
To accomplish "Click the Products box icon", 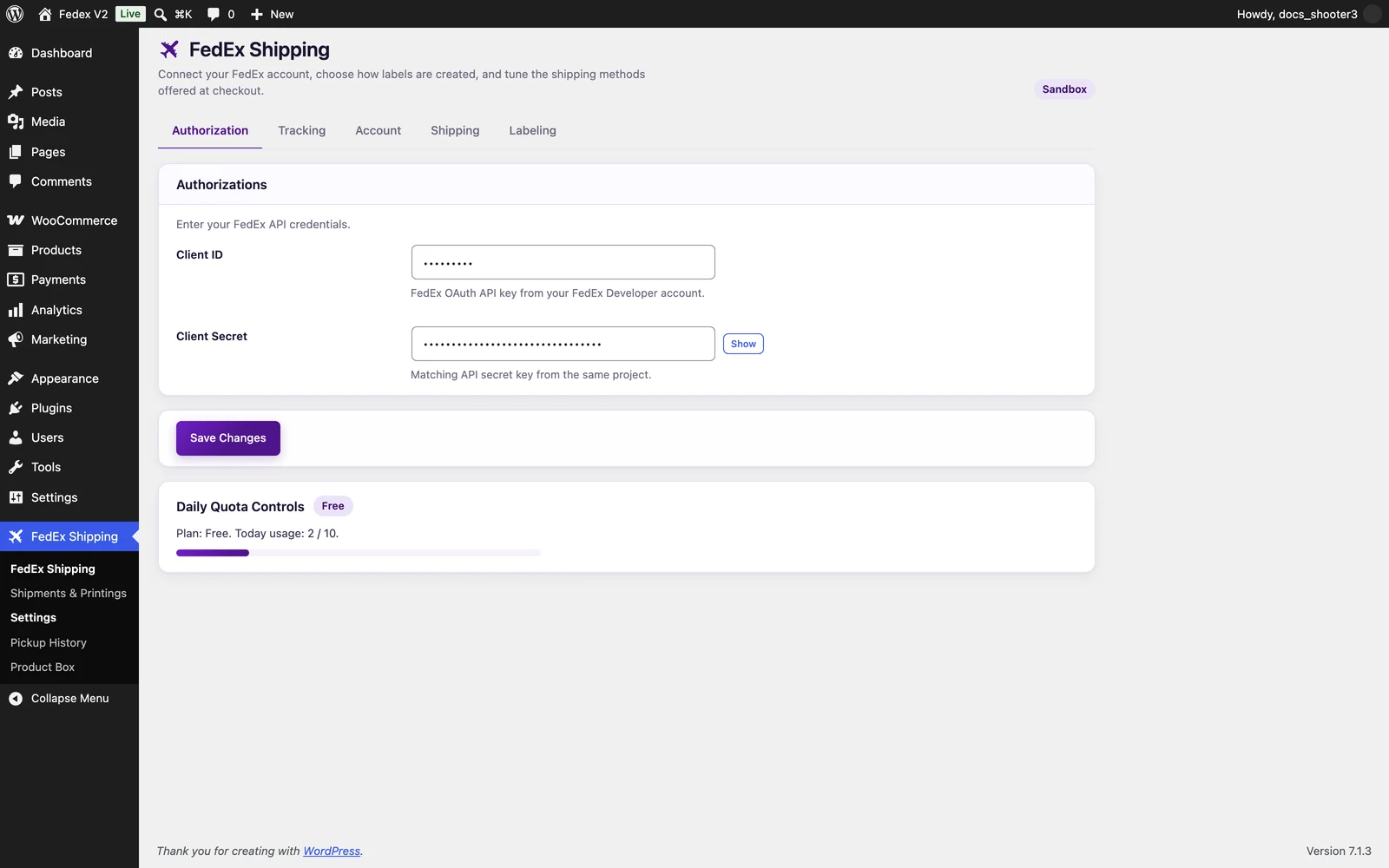I will tap(16, 250).
